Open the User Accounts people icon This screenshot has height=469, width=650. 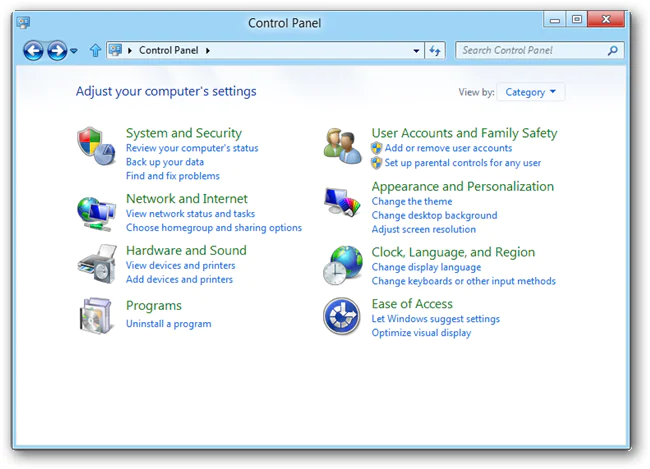click(x=342, y=146)
